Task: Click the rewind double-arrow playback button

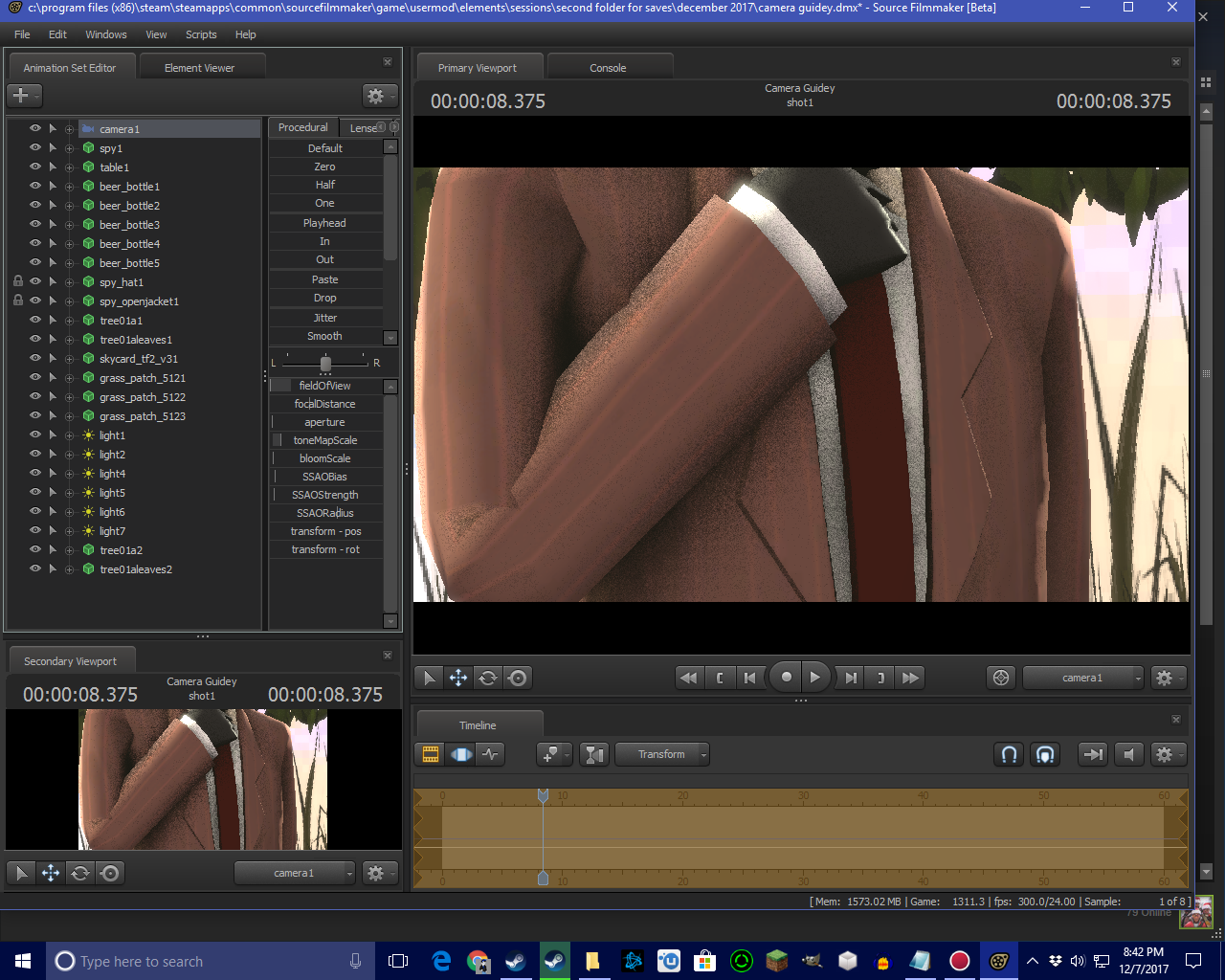Action: click(x=688, y=678)
